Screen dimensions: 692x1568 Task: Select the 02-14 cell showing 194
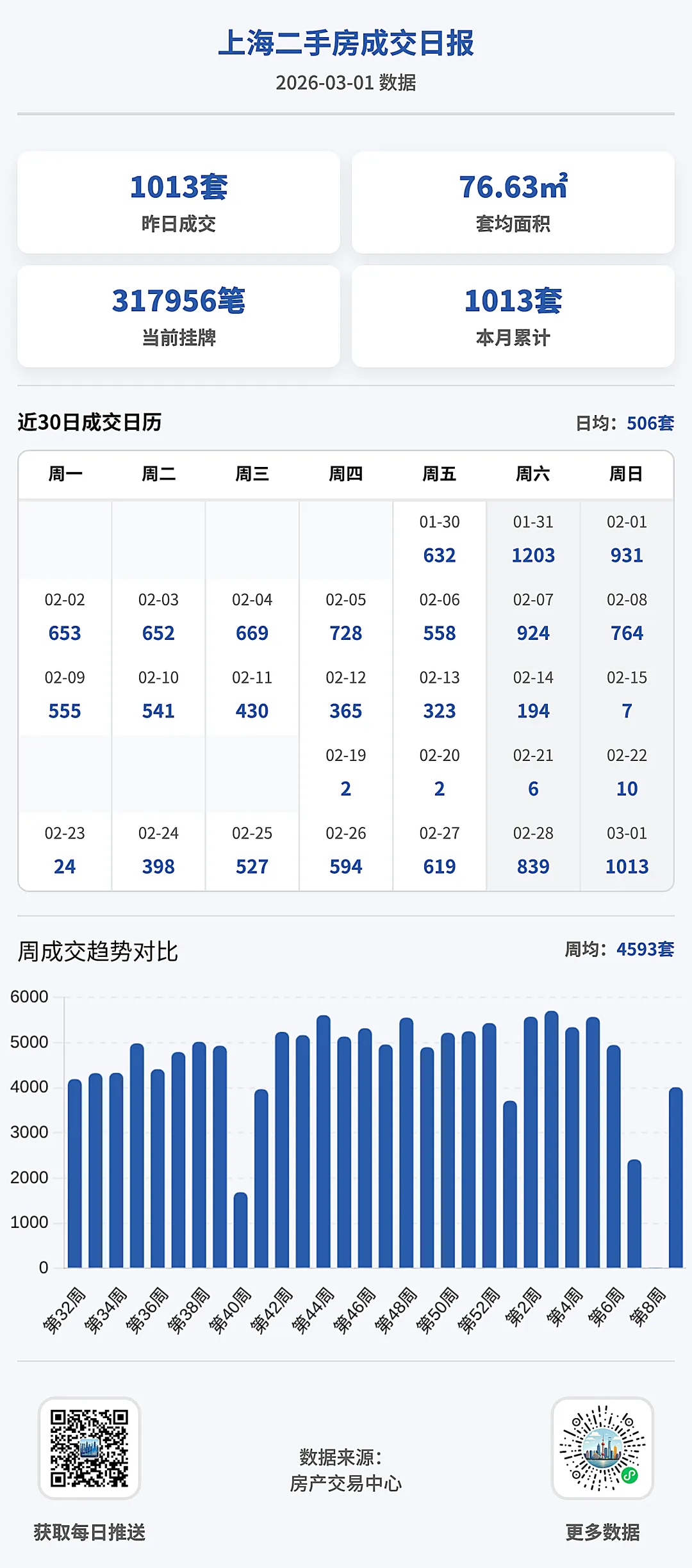click(533, 696)
